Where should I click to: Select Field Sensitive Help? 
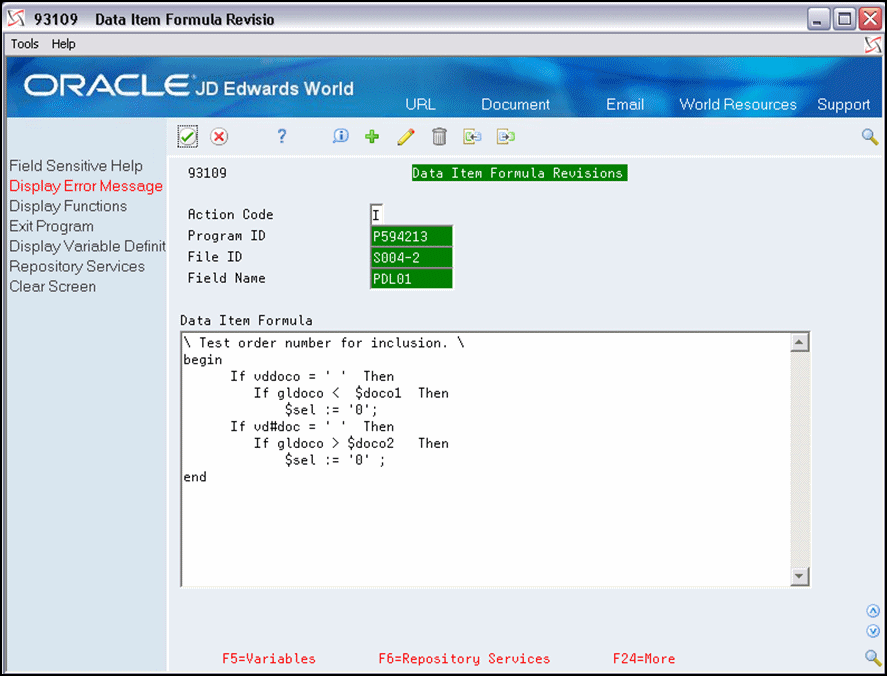76,166
